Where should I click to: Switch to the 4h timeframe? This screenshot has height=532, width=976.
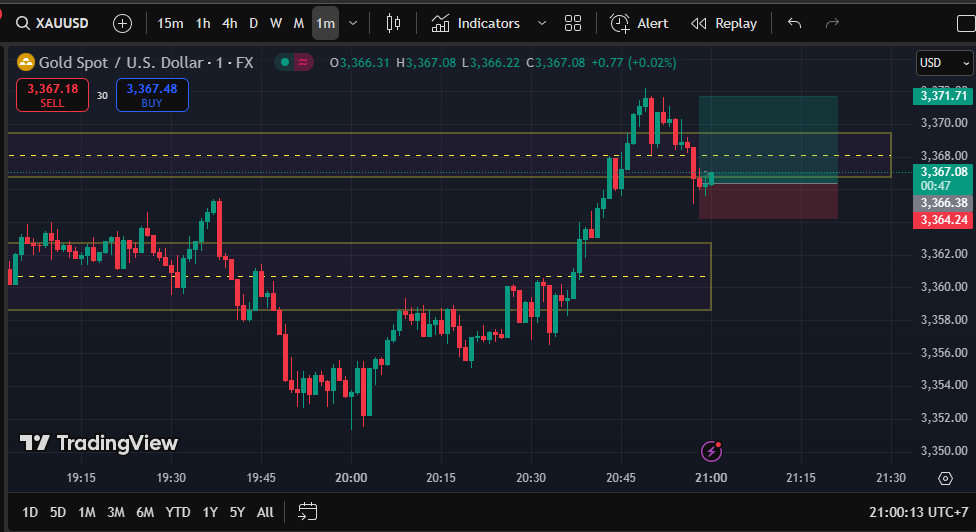click(x=230, y=24)
